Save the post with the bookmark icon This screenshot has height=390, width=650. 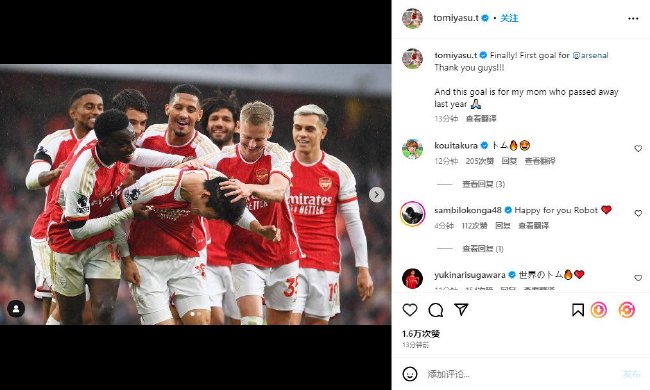[578, 310]
